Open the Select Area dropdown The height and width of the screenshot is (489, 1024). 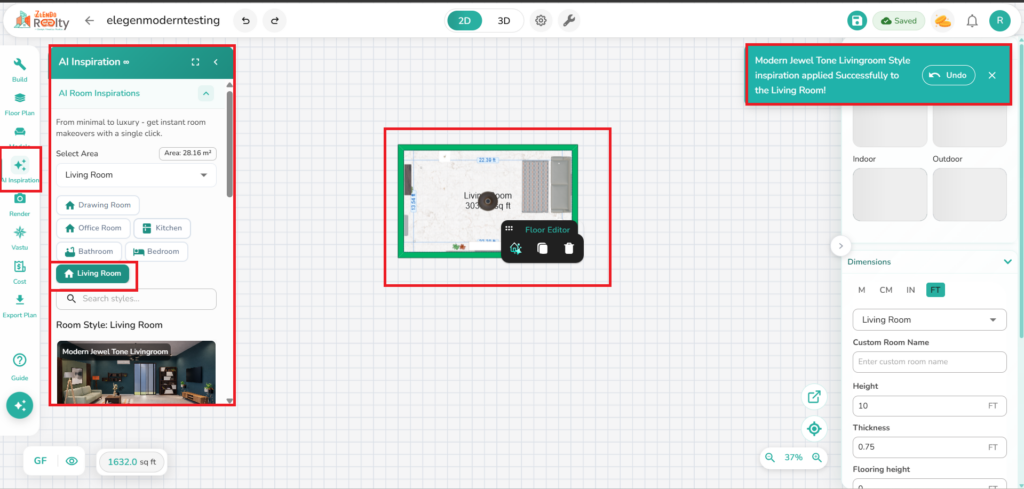(136, 175)
